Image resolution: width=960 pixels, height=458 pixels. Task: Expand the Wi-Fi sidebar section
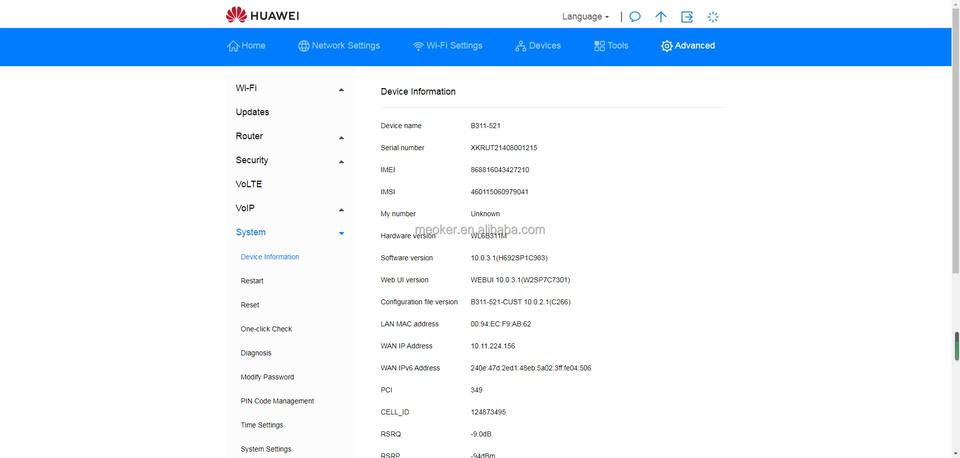[289, 89]
